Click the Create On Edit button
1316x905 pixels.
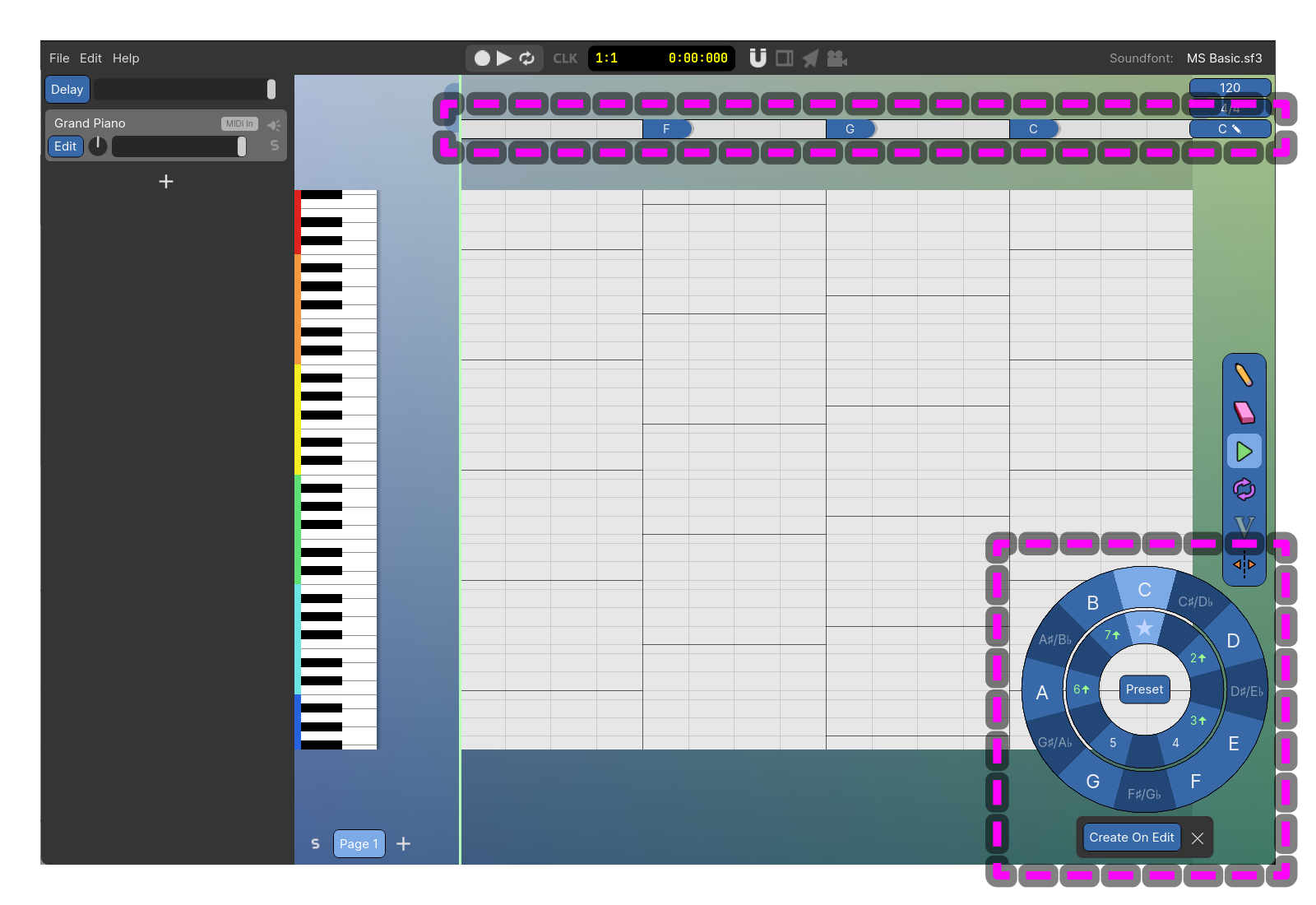pyautogui.click(x=1131, y=838)
